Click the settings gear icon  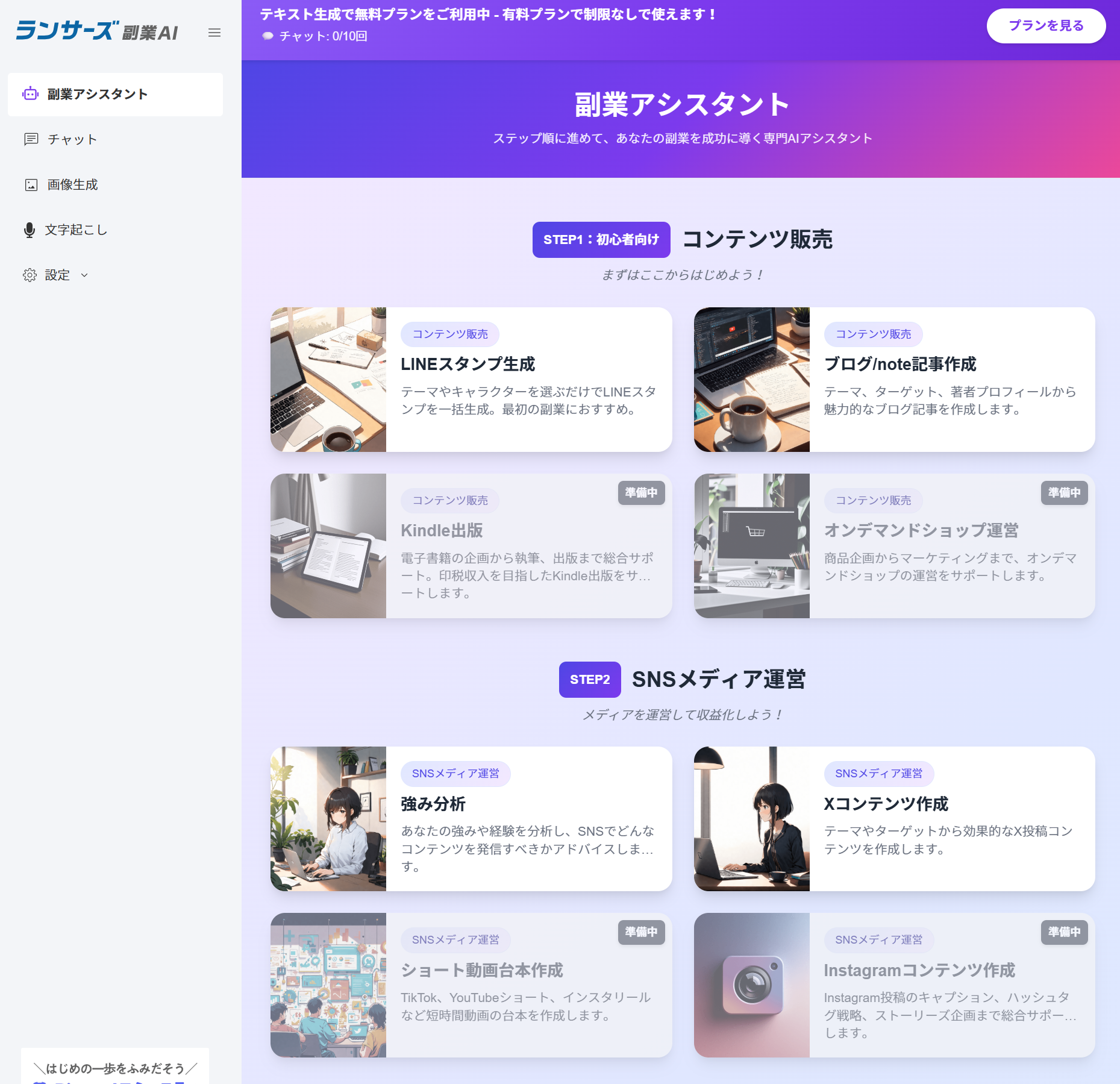click(30, 275)
